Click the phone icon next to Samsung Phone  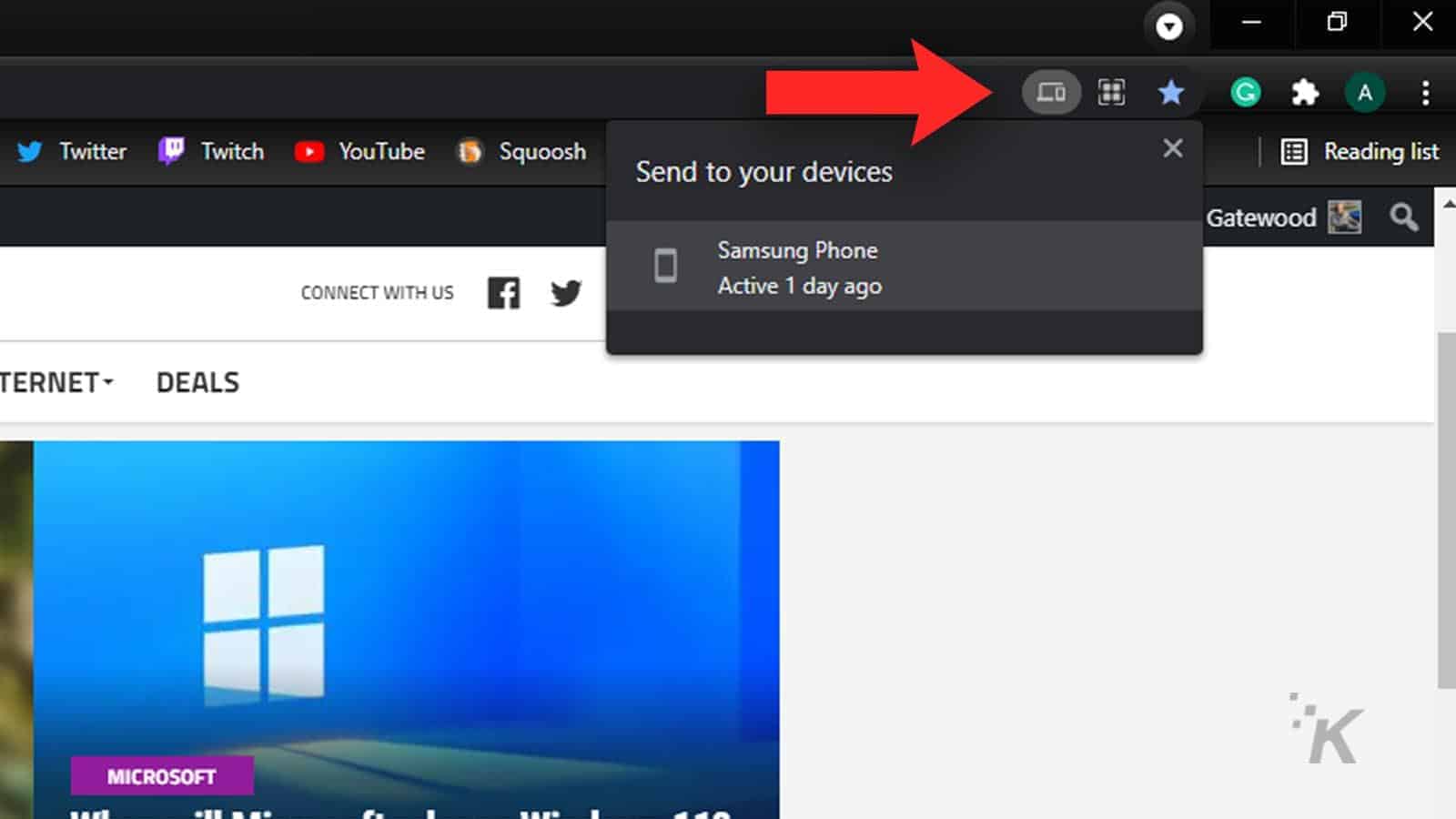[x=667, y=266]
